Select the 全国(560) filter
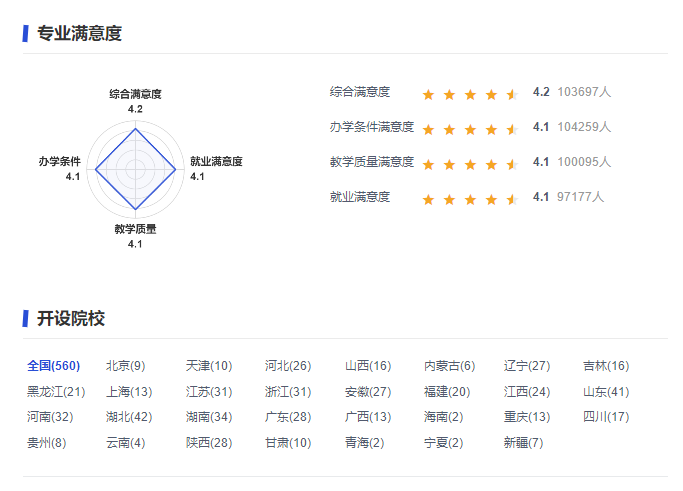The height and width of the screenshot is (491, 683). [53, 366]
